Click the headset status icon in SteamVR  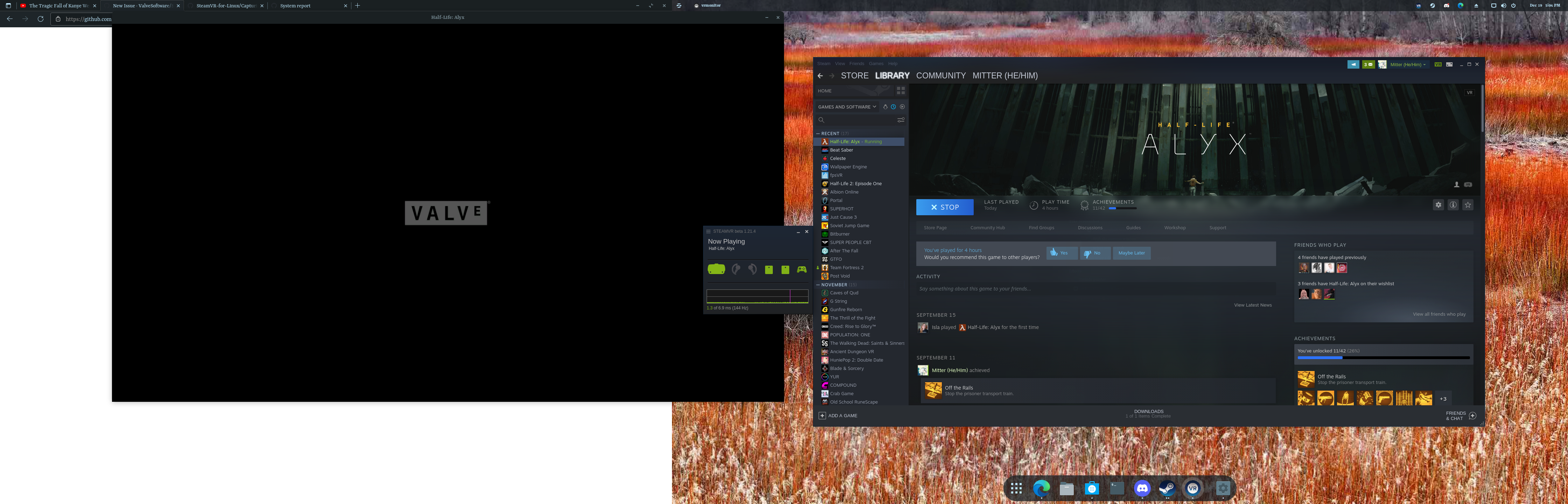716,269
